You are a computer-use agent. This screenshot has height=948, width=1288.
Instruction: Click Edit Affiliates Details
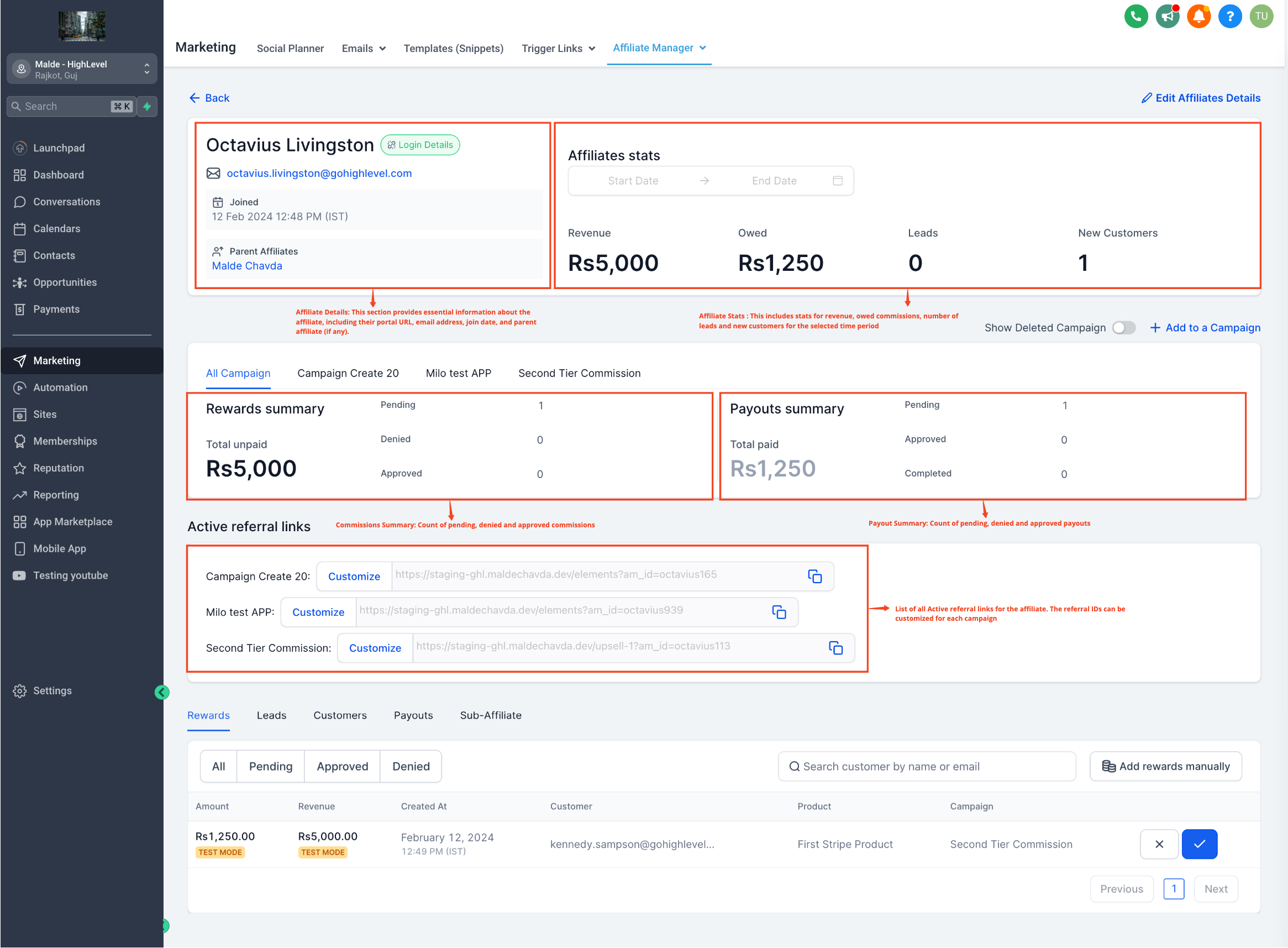(1200, 98)
